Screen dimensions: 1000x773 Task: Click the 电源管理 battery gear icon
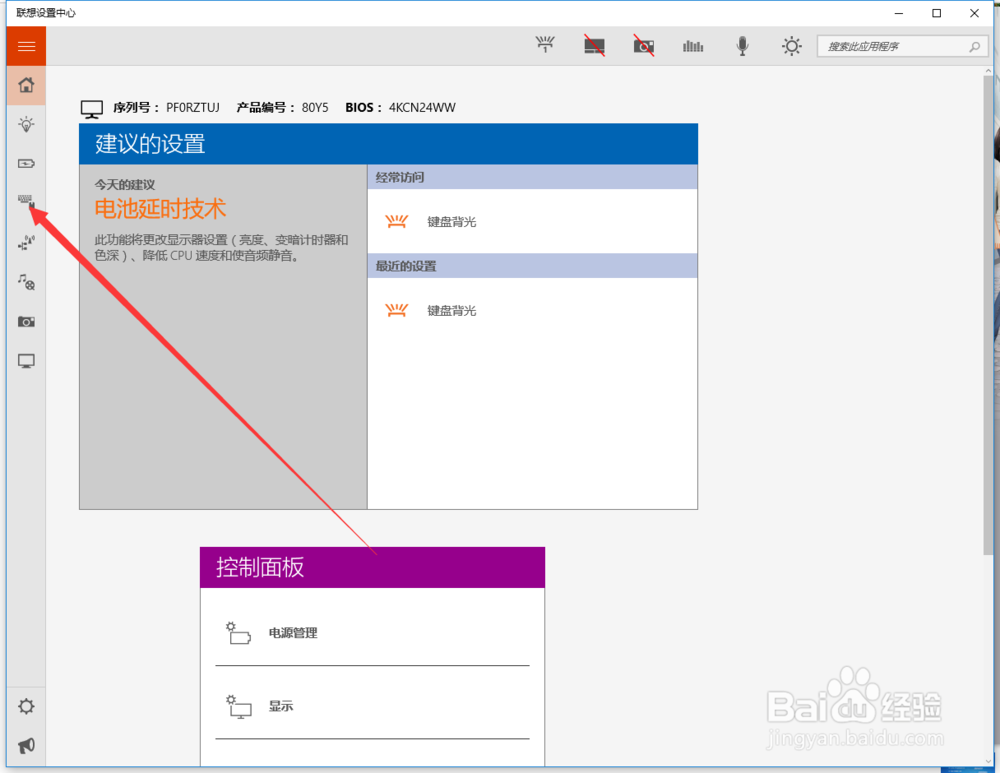coord(238,633)
